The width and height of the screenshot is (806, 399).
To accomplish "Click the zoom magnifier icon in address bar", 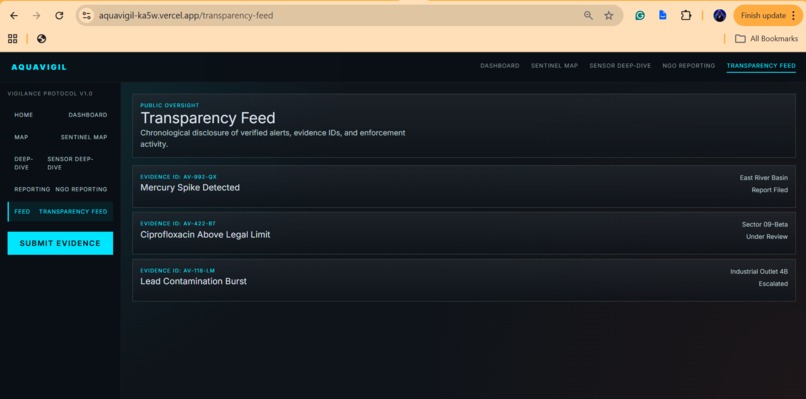I will pyautogui.click(x=589, y=15).
